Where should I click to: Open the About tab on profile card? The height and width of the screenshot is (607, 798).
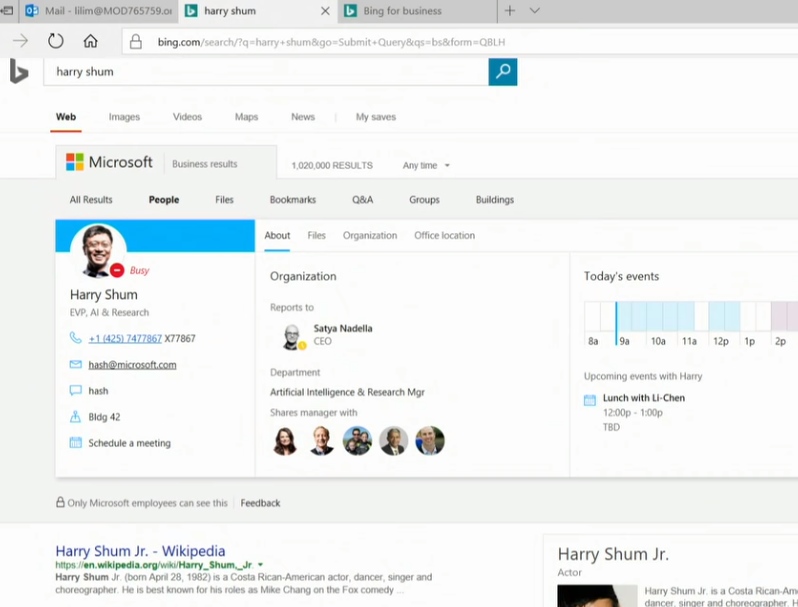click(x=277, y=236)
